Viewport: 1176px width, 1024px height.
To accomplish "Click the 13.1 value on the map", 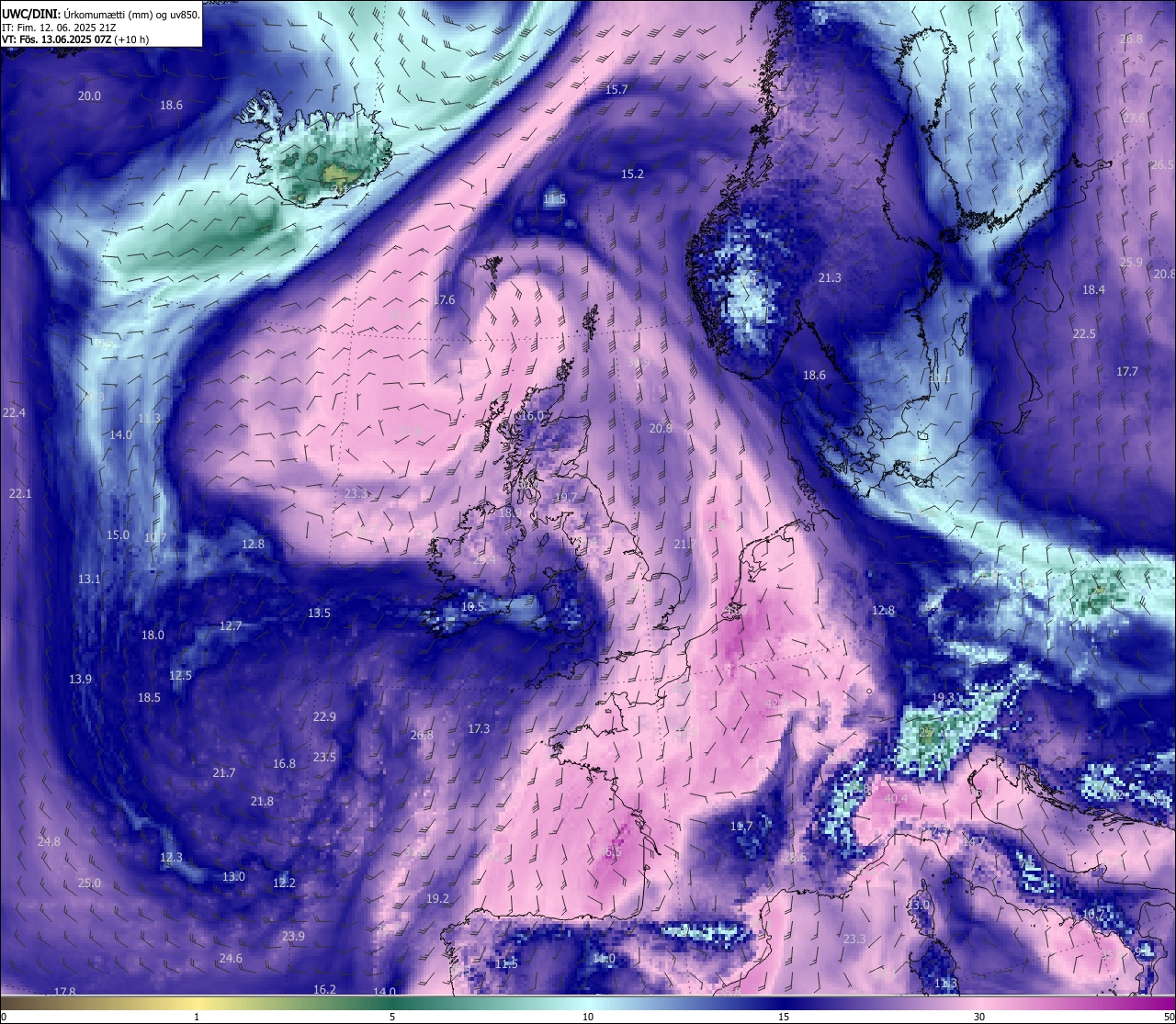I will (89, 580).
